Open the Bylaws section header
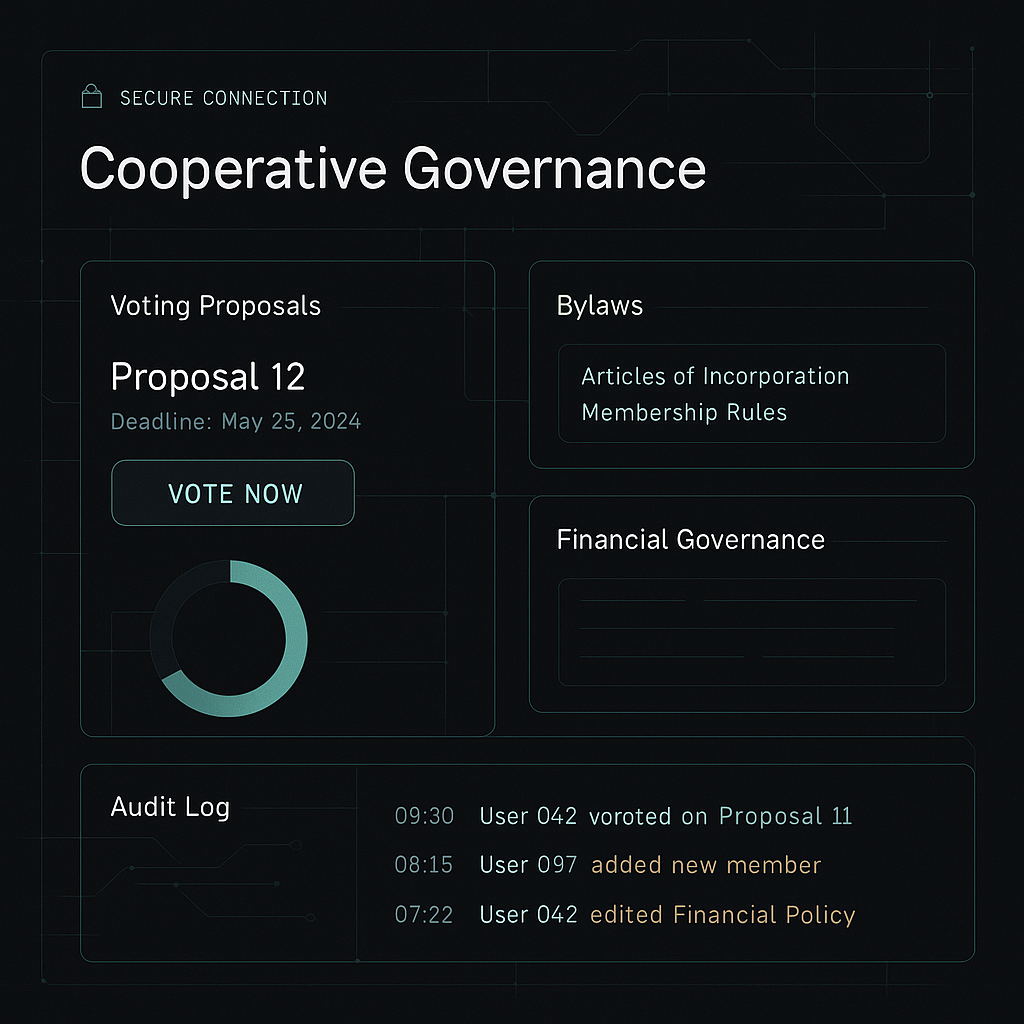1024x1024 pixels. pyautogui.click(x=599, y=306)
